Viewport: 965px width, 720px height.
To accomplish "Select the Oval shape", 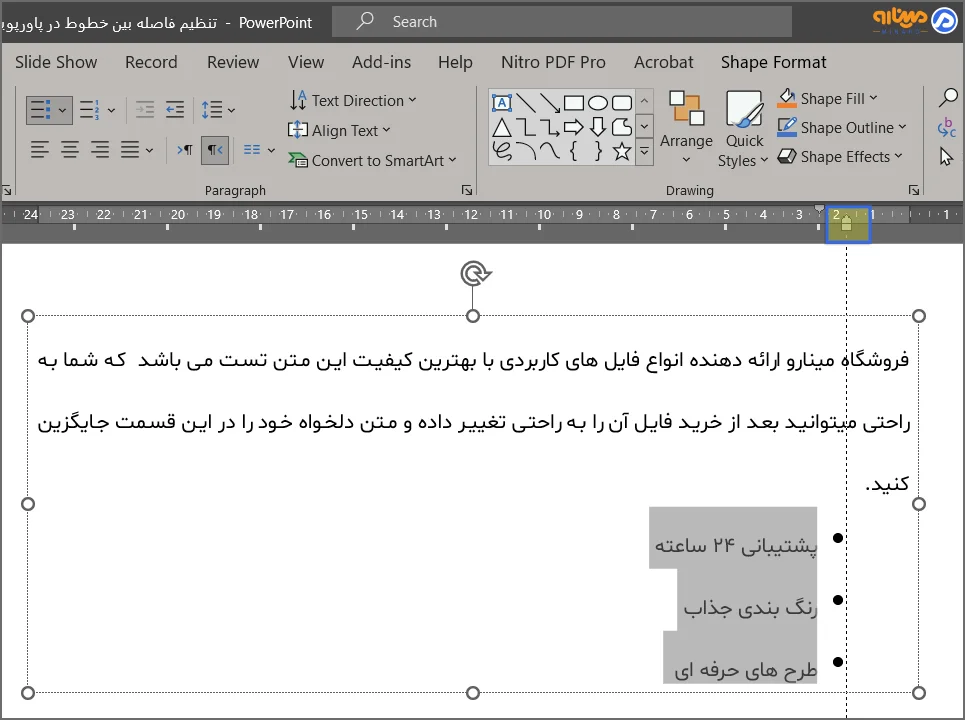I will 598,103.
